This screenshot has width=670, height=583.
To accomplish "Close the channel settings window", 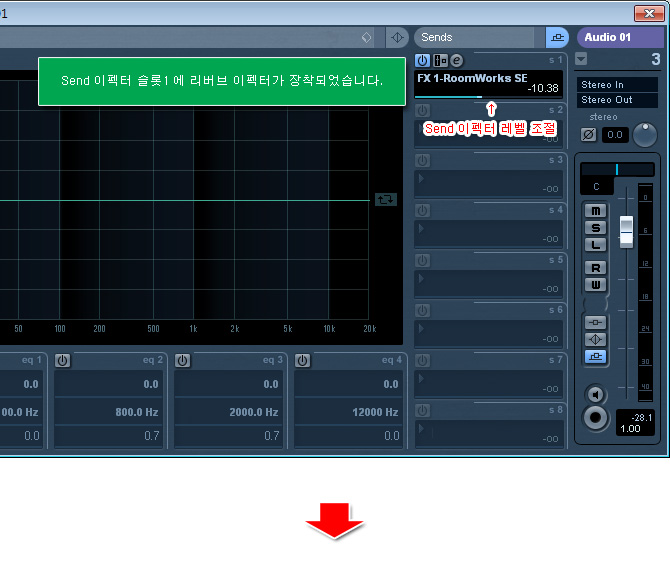I will 649,14.
